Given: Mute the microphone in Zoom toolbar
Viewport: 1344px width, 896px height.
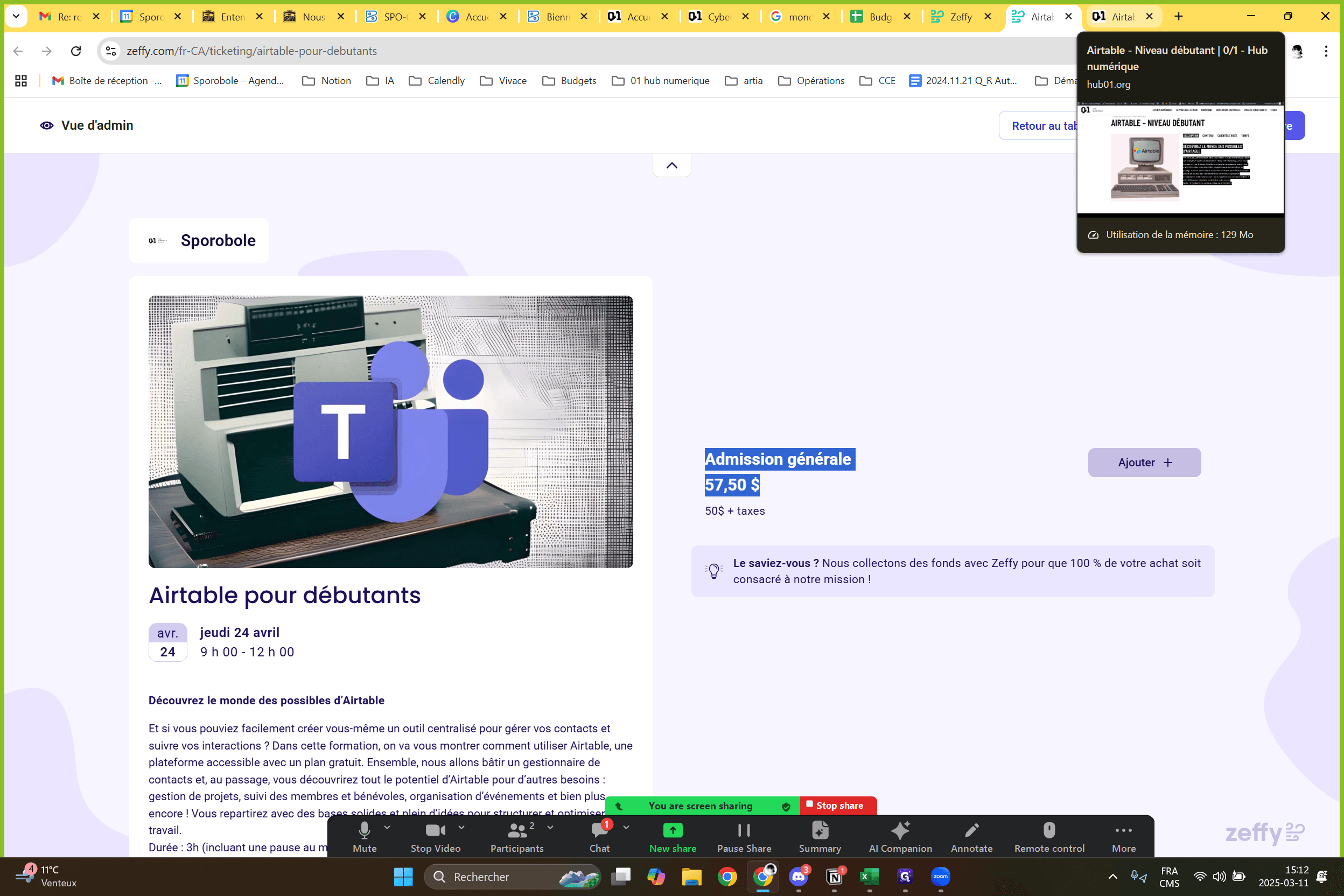Looking at the screenshot, I should coord(365,836).
